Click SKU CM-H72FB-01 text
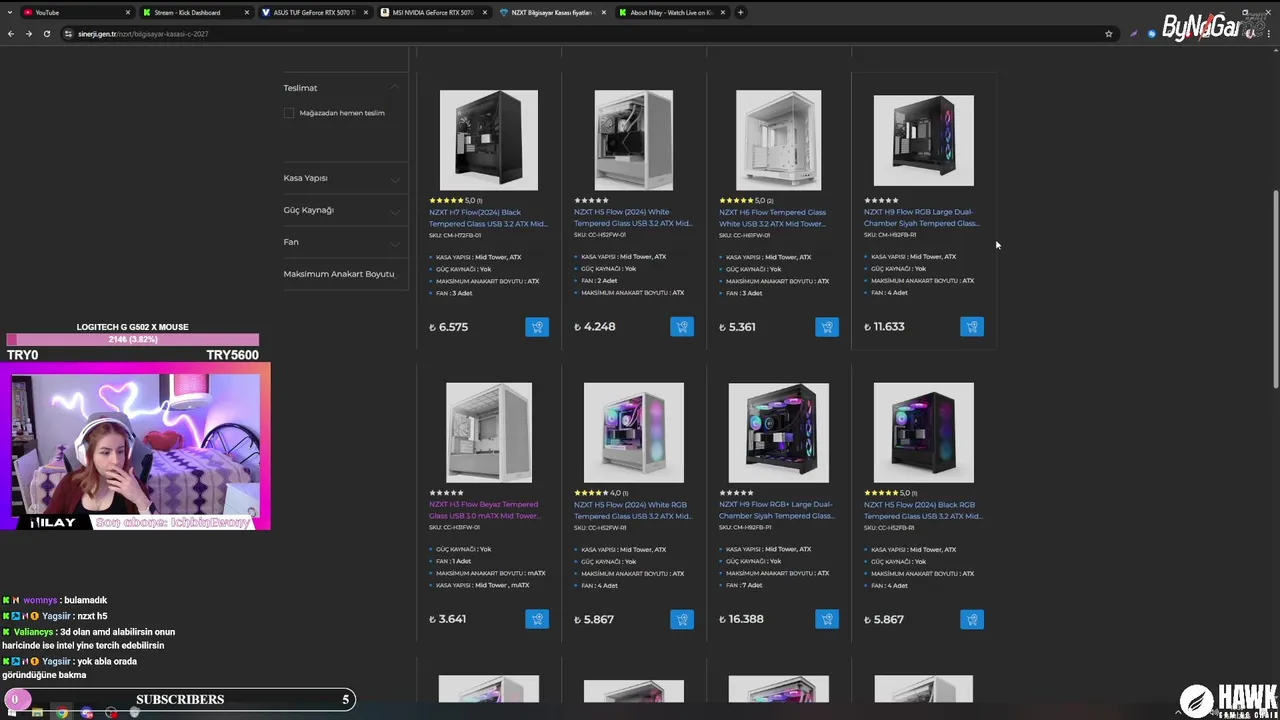This screenshot has height=720, width=1280. [x=455, y=236]
